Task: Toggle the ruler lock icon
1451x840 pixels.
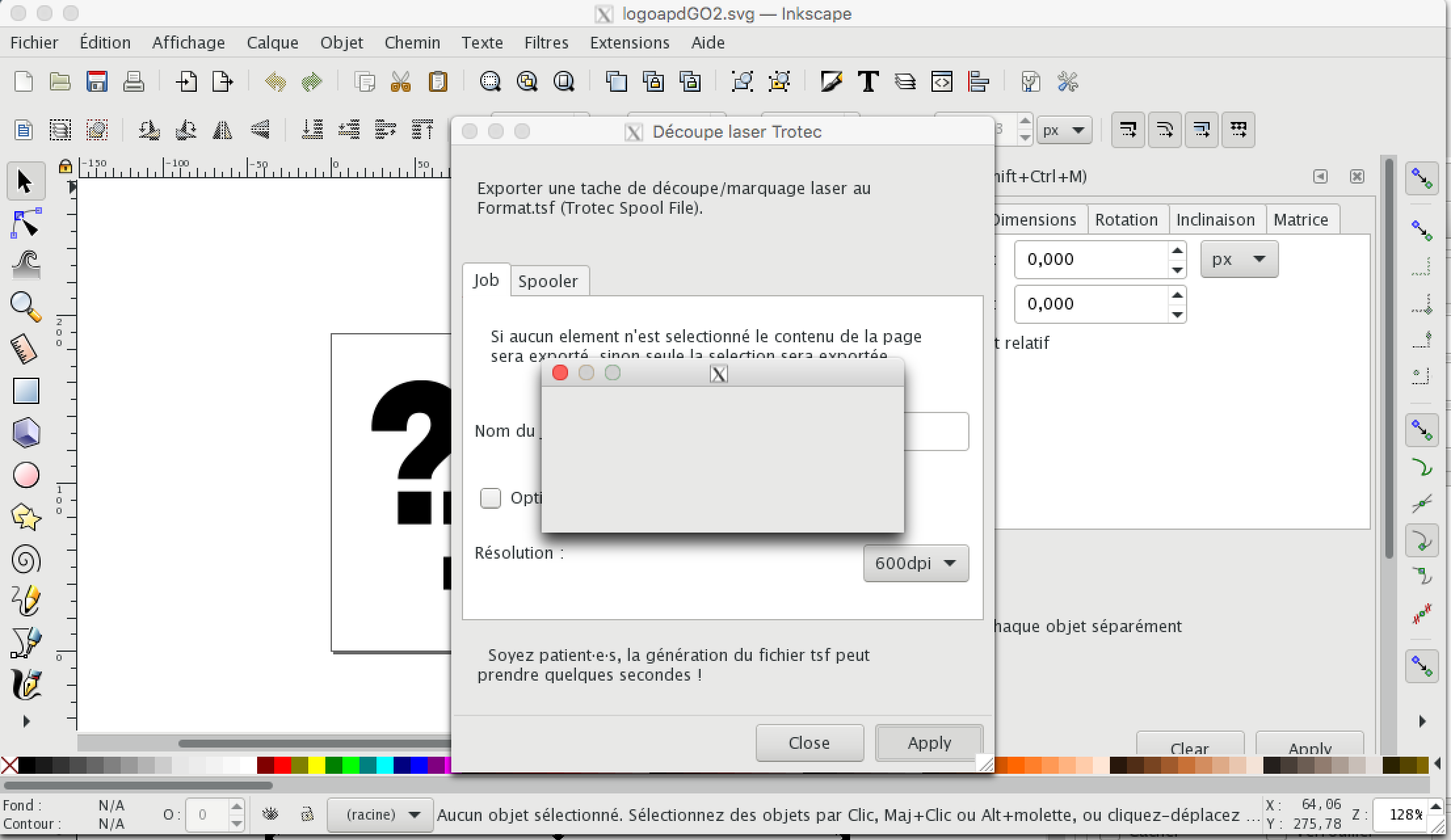Action: 65,166
